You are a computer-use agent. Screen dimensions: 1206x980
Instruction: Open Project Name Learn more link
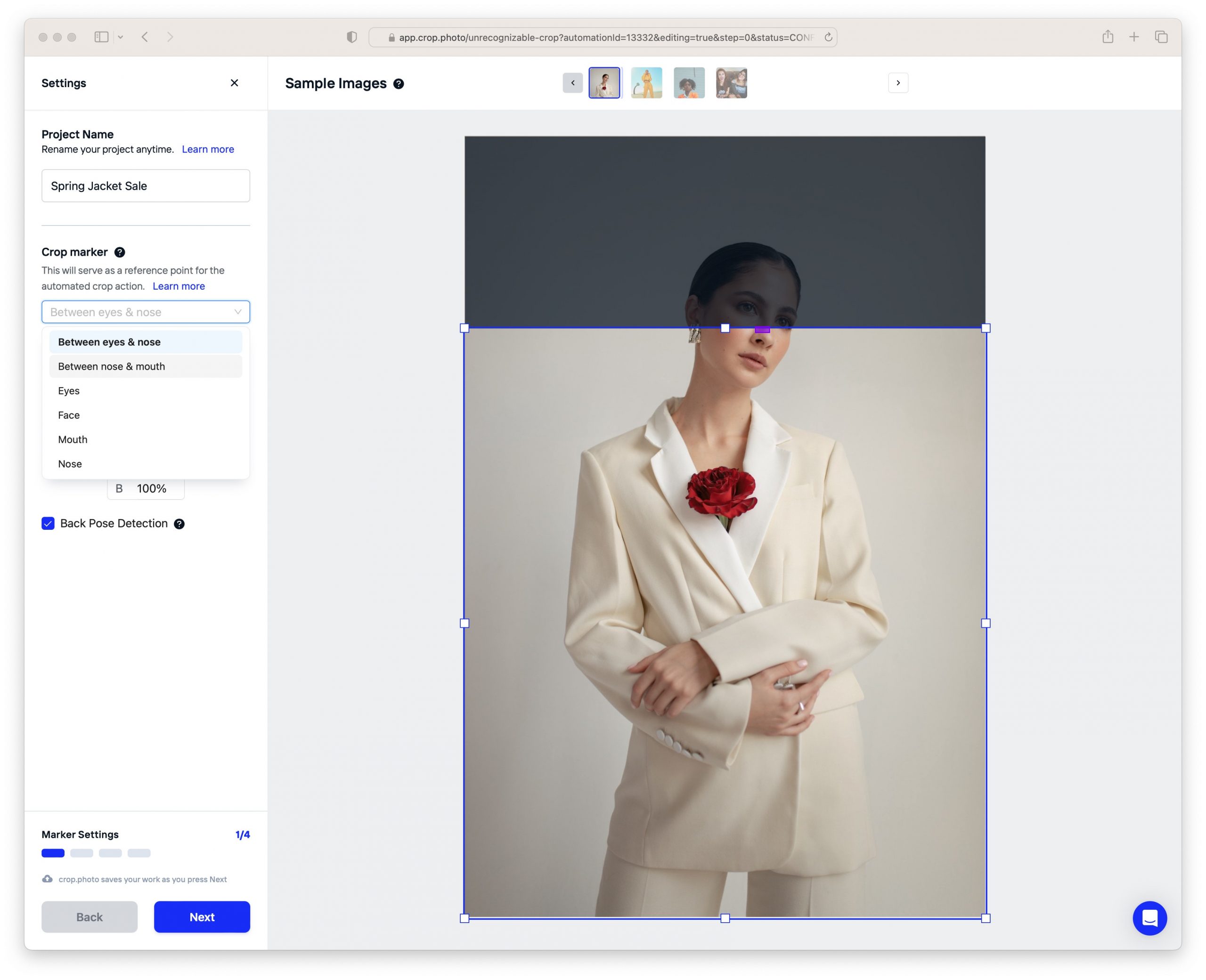point(208,149)
